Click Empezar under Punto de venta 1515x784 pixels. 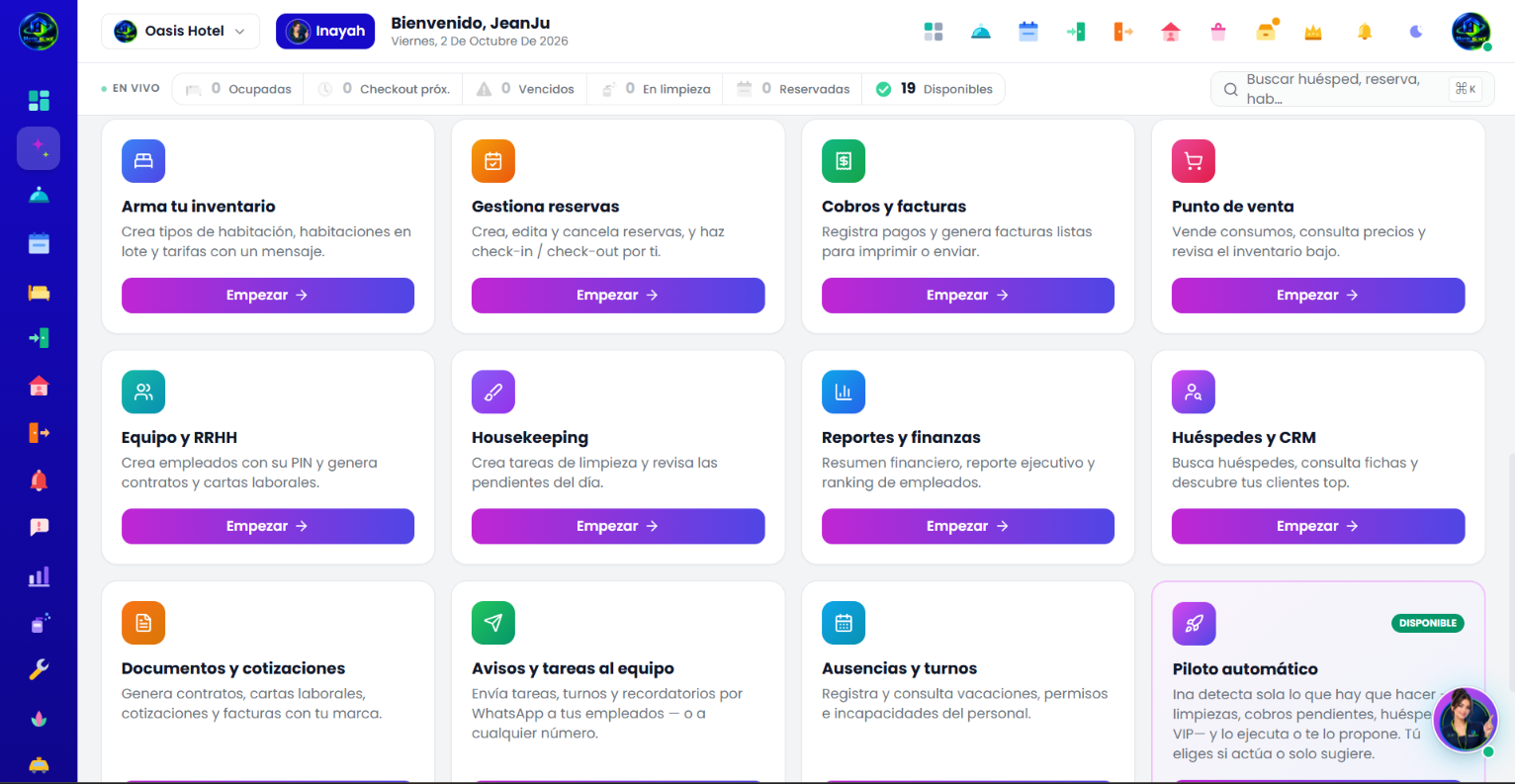click(1318, 296)
